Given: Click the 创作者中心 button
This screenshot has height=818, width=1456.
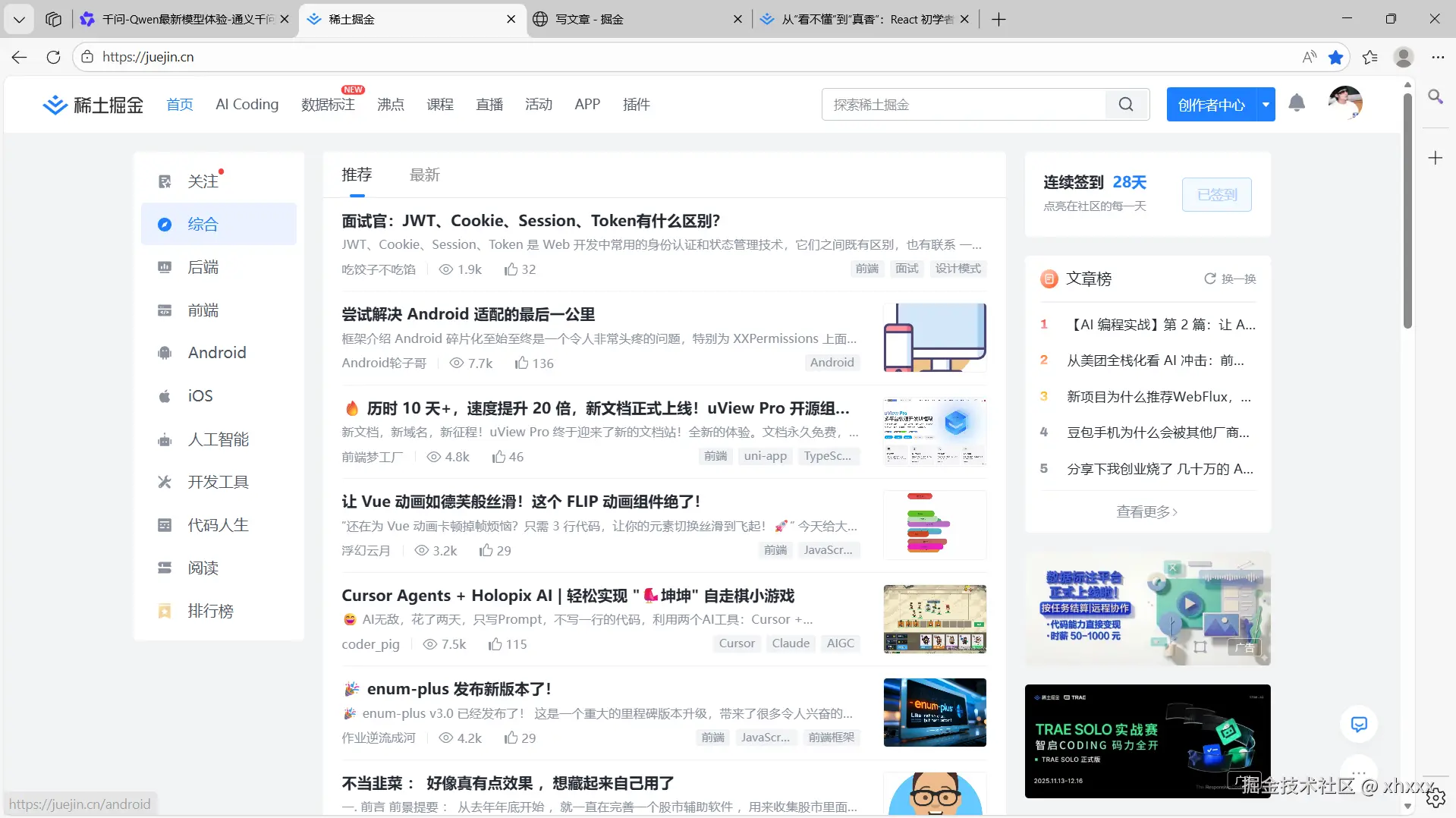Looking at the screenshot, I should tap(1212, 105).
